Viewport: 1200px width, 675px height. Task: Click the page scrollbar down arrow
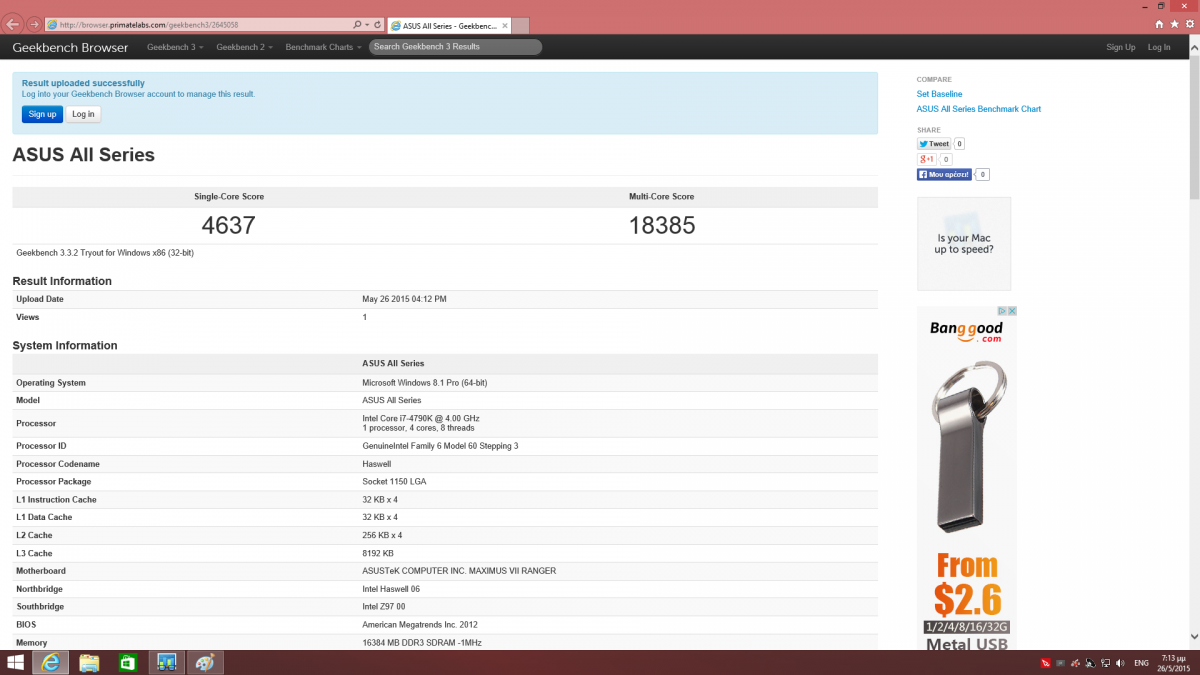coord(1194,637)
